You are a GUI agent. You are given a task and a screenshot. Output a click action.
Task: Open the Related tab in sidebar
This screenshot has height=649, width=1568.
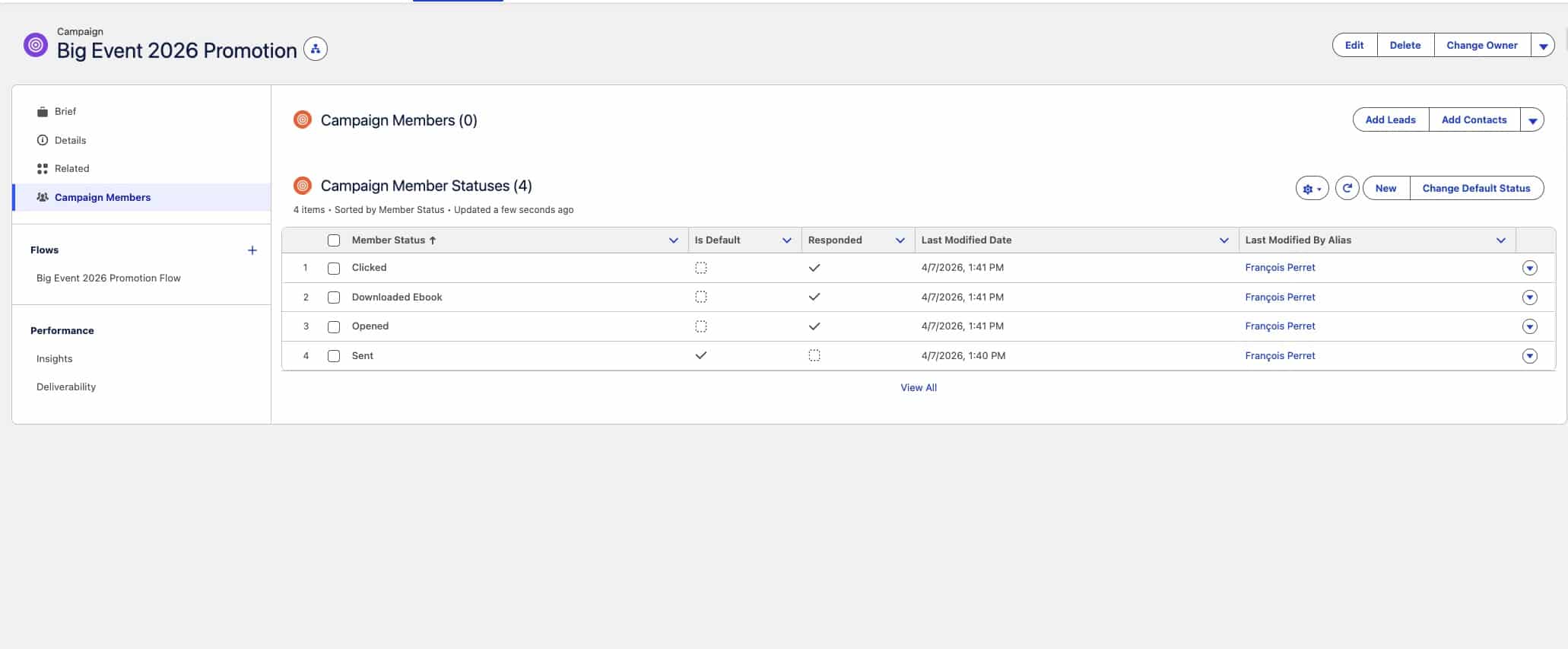click(71, 168)
